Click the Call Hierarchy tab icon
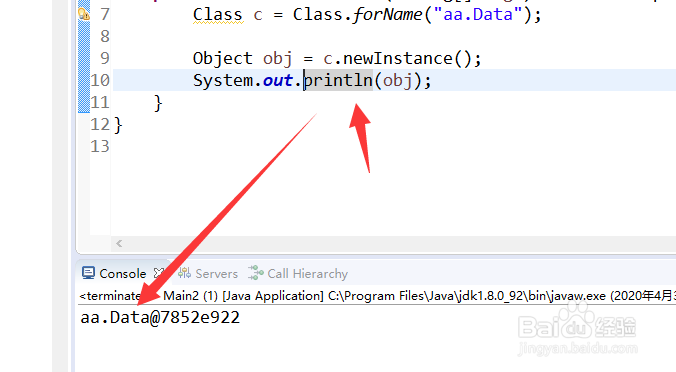The width and height of the screenshot is (676, 372). point(256,273)
